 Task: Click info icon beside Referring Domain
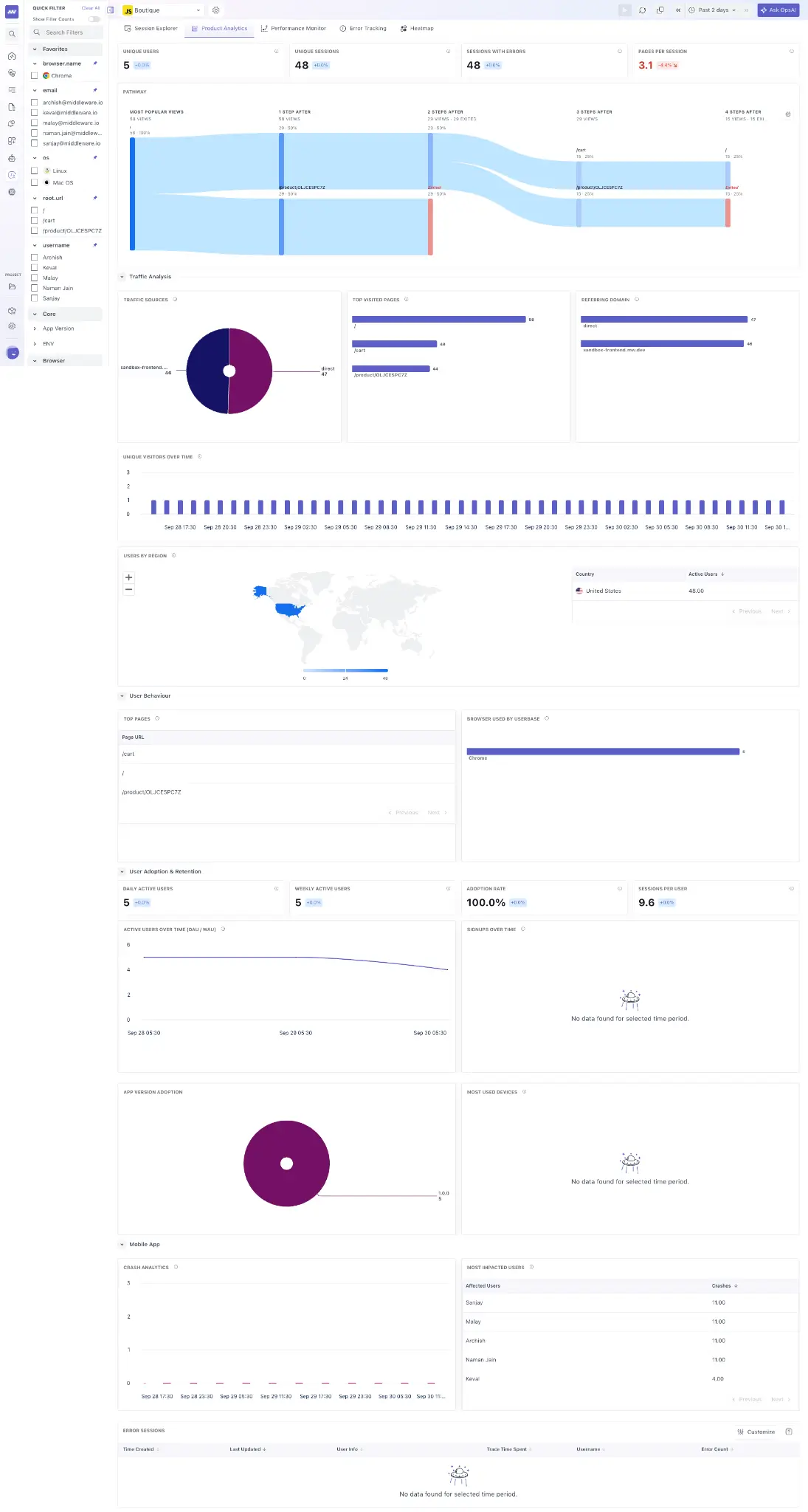(x=637, y=300)
